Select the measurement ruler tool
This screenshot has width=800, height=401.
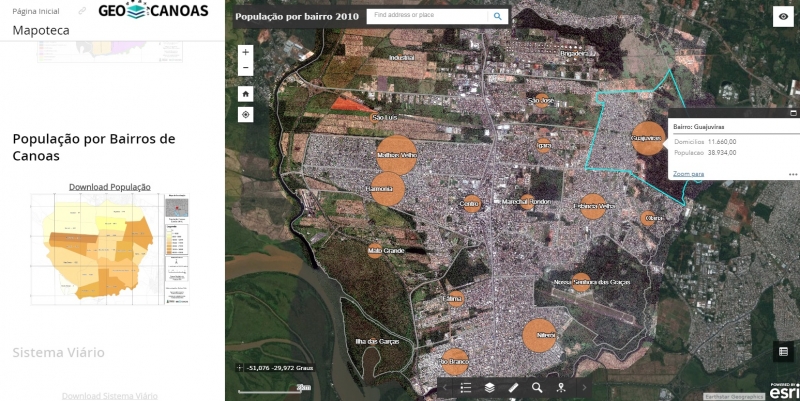pyautogui.click(x=513, y=387)
